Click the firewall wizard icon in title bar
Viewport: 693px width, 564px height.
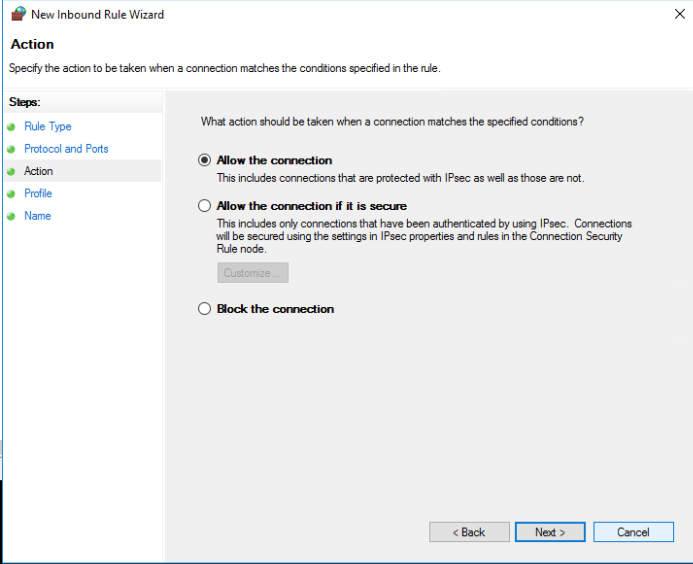[17, 15]
